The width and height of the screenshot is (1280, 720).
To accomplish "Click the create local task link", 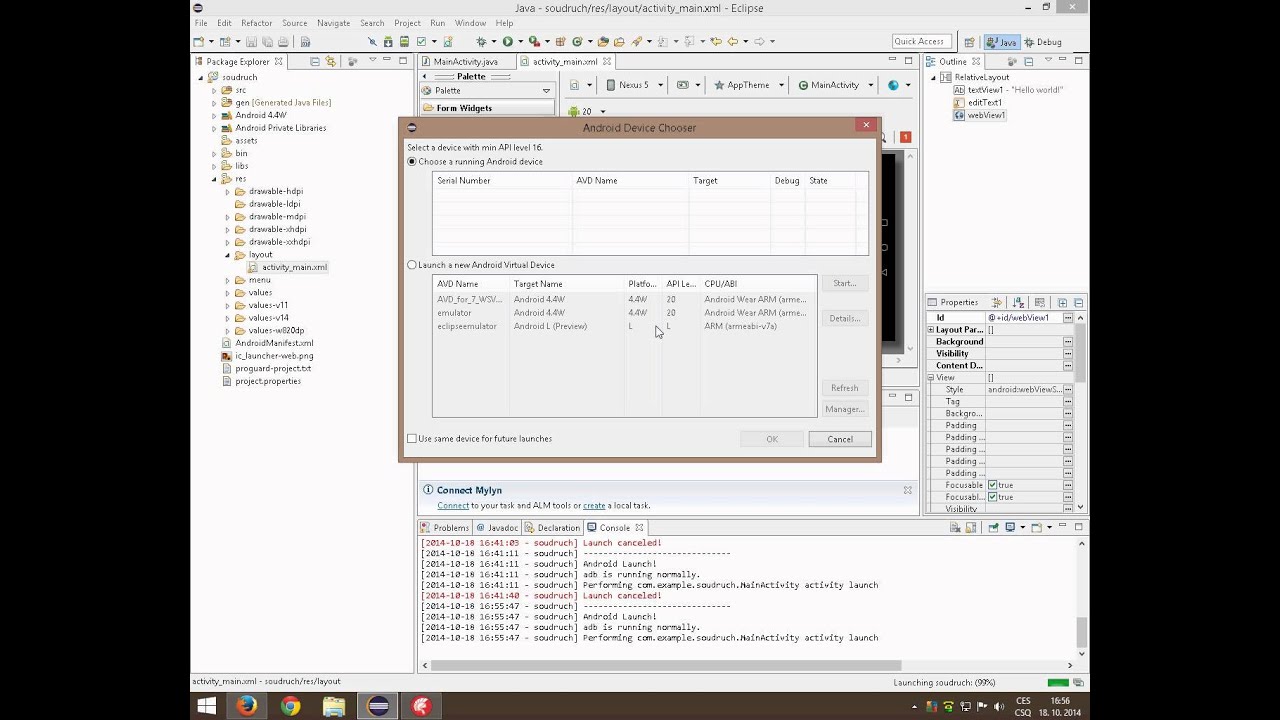I will [x=594, y=506].
